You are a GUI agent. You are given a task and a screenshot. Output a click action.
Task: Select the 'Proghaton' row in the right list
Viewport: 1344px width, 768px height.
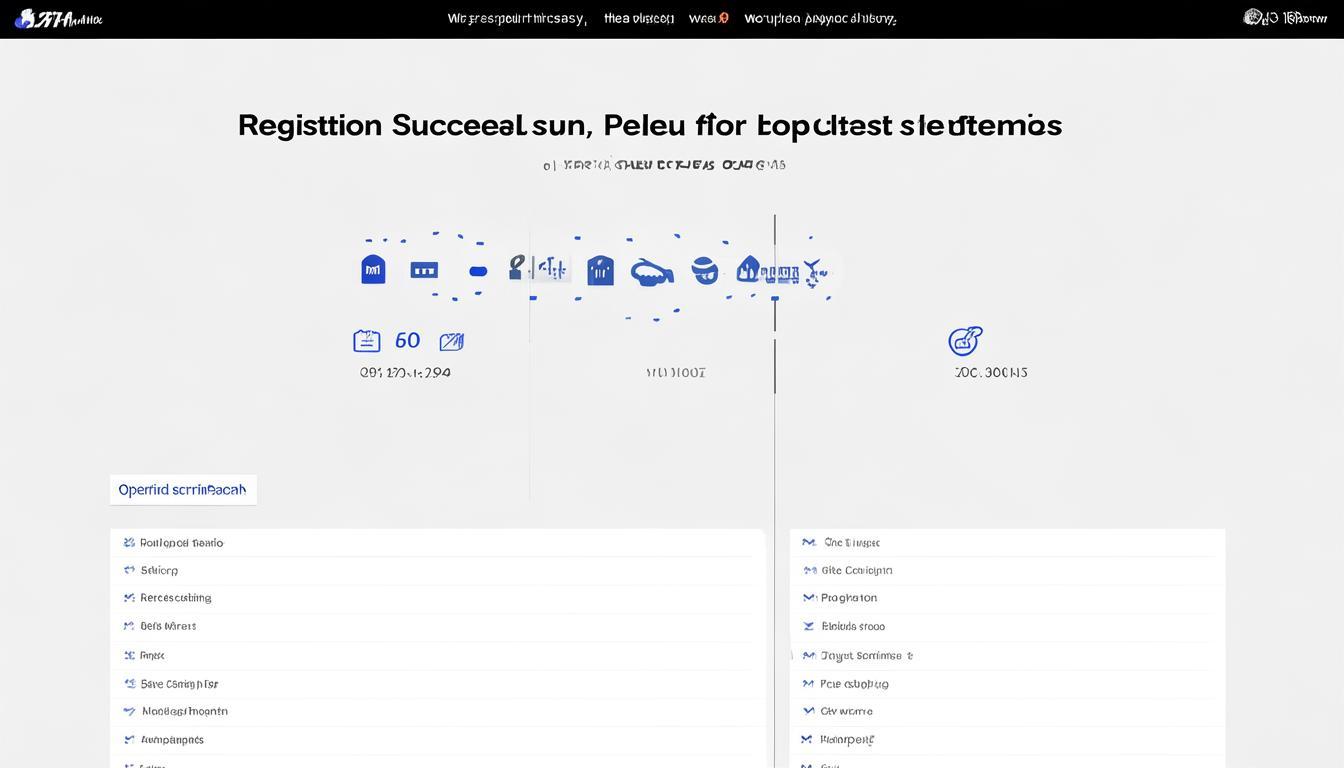[848, 598]
